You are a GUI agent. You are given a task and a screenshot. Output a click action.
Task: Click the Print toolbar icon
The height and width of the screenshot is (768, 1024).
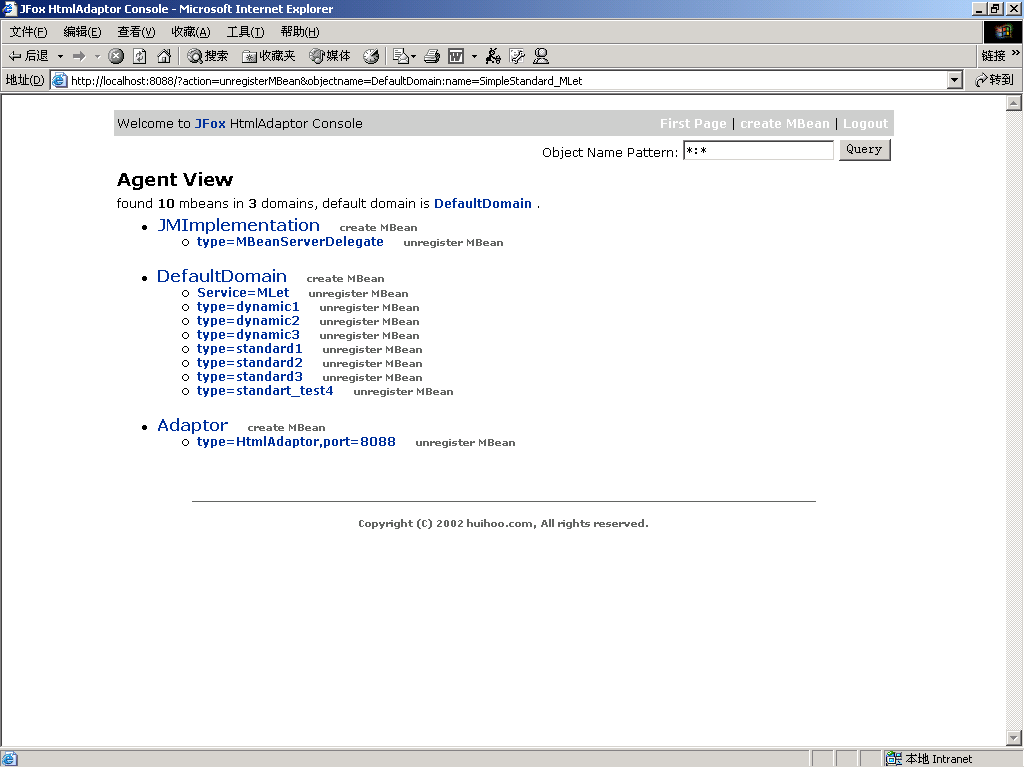[x=432, y=56]
